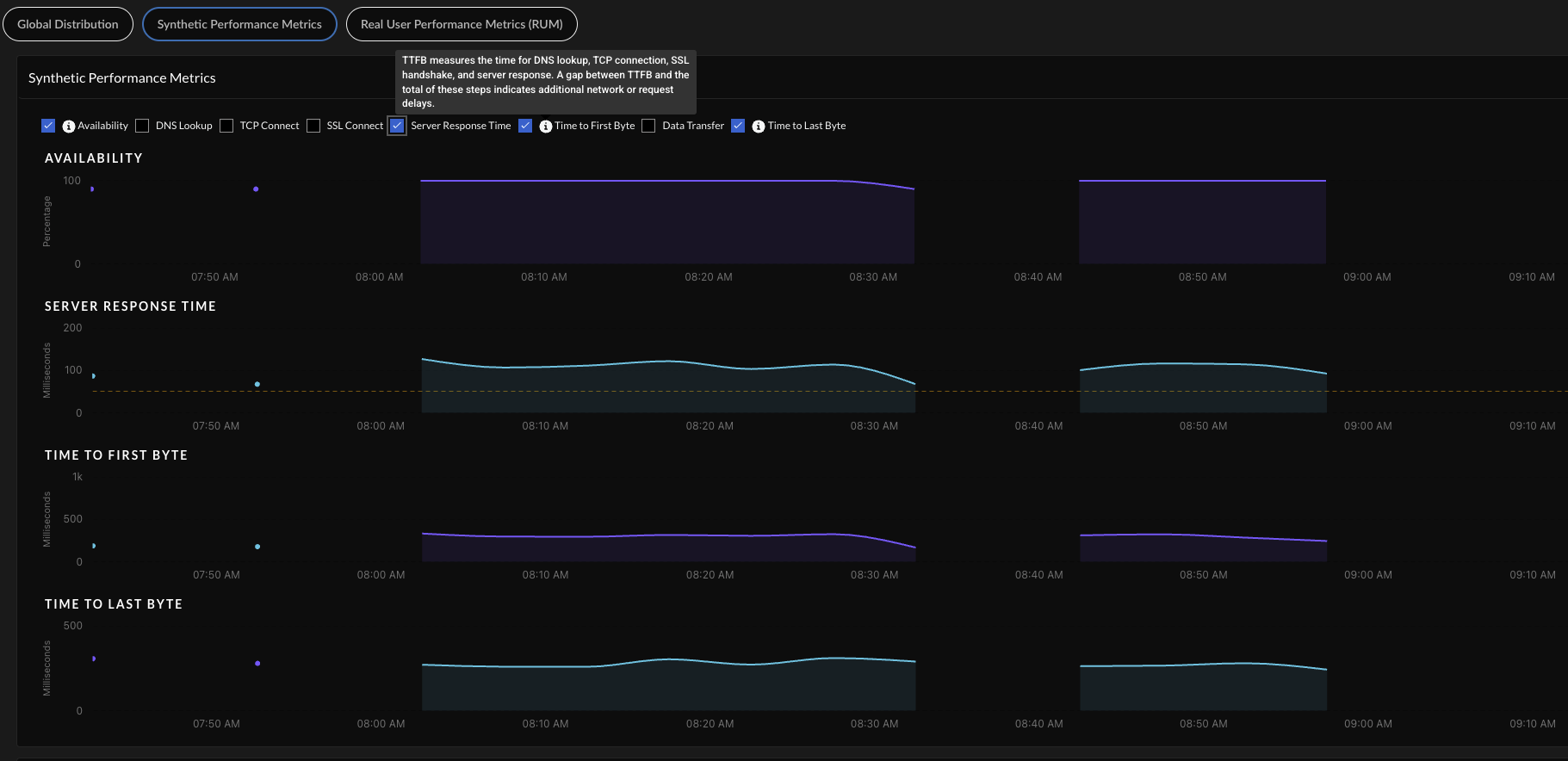This screenshot has height=761, width=1568.
Task: Click the DNS Lookup label text
Action: [183, 126]
